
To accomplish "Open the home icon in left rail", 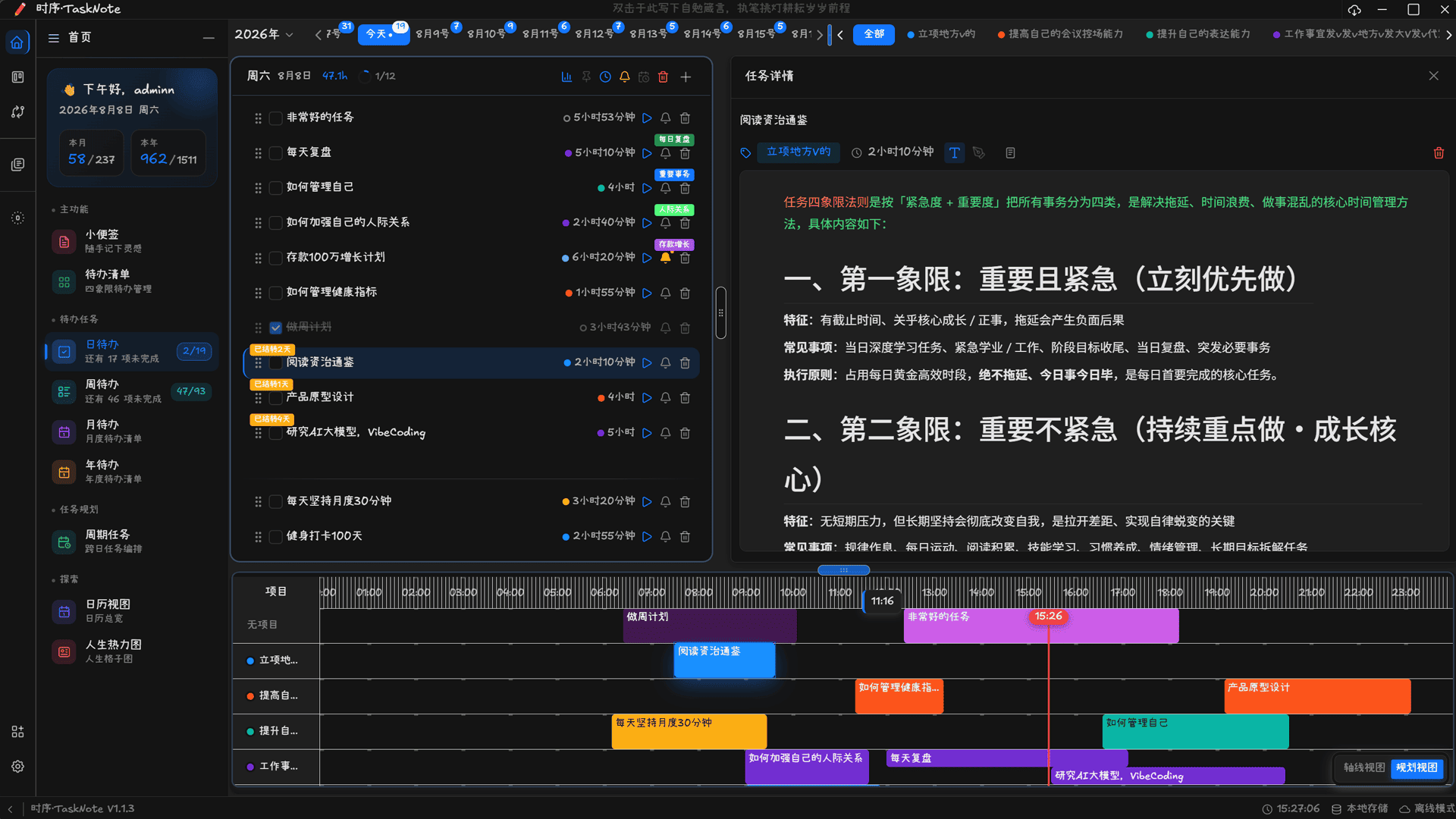I will 17,42.
